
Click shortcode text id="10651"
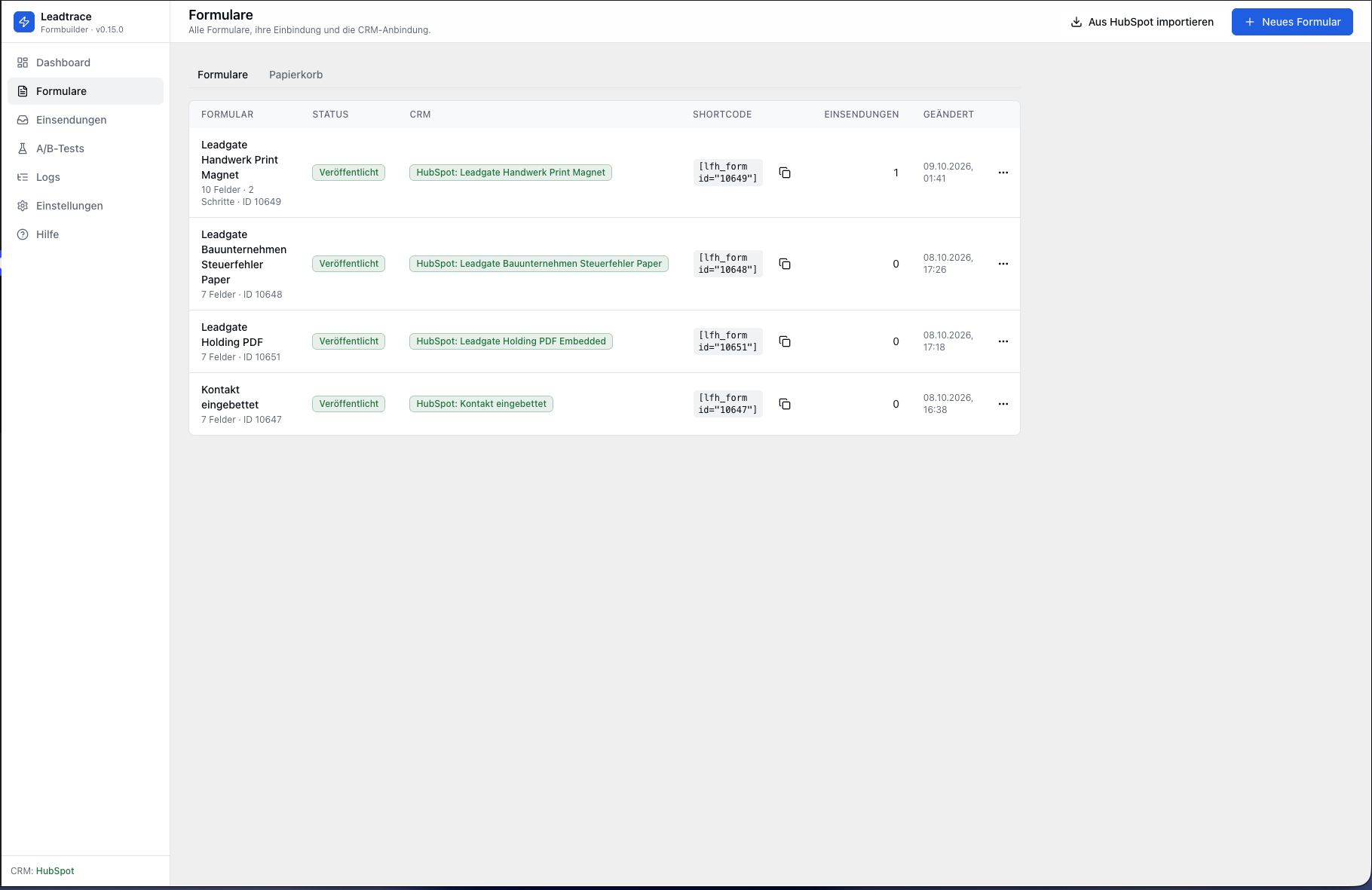[x=727, y=341]
